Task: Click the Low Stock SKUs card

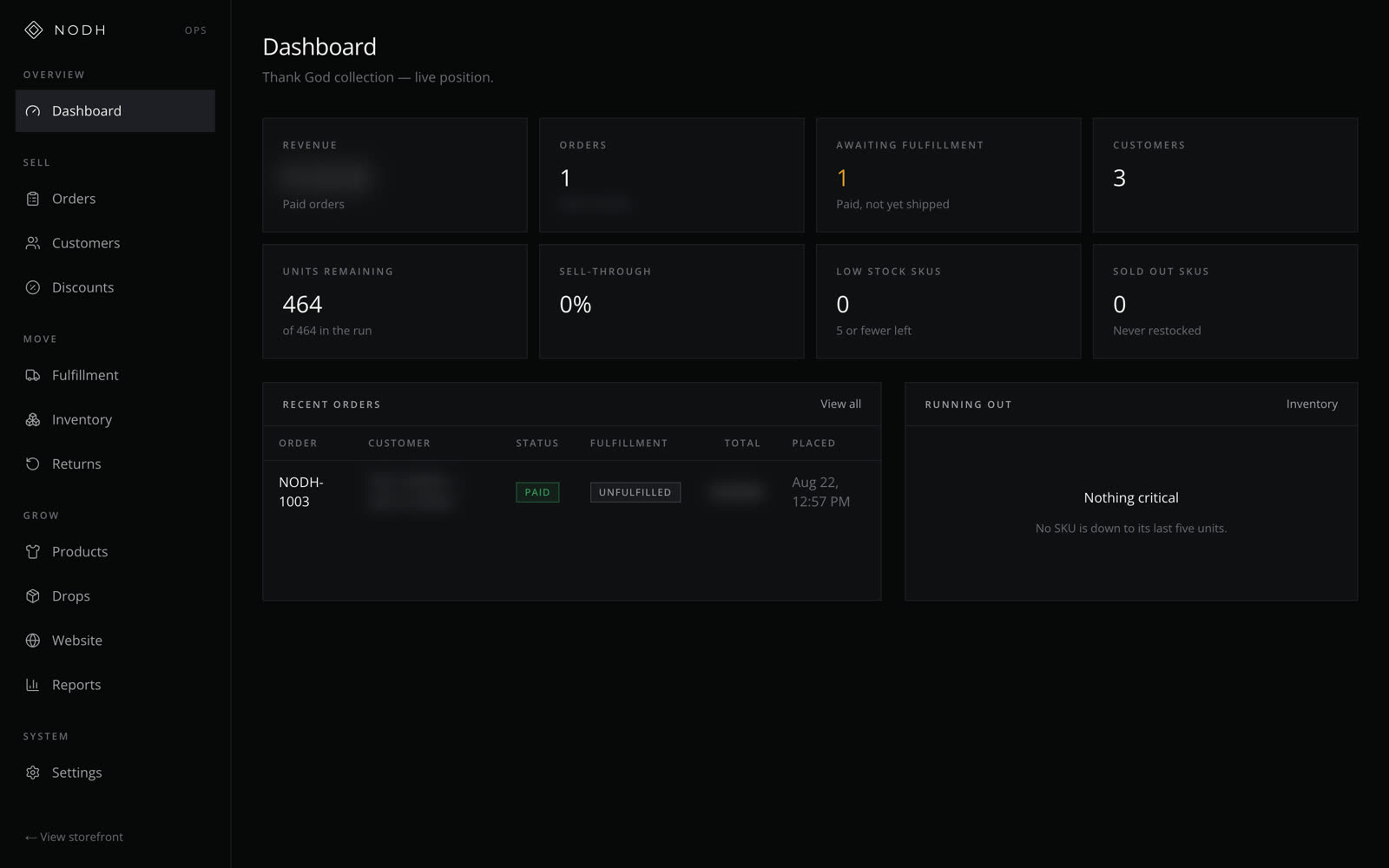Action: tap(949, 301)
